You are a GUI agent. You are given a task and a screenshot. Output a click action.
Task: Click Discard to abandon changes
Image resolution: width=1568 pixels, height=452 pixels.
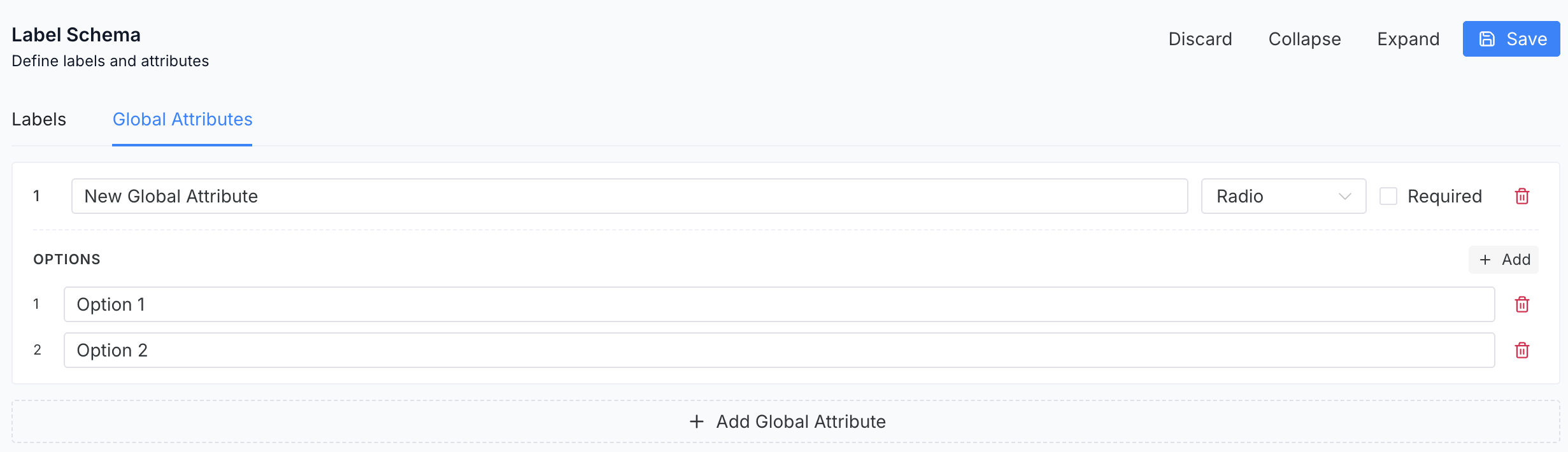[1200, 38]
